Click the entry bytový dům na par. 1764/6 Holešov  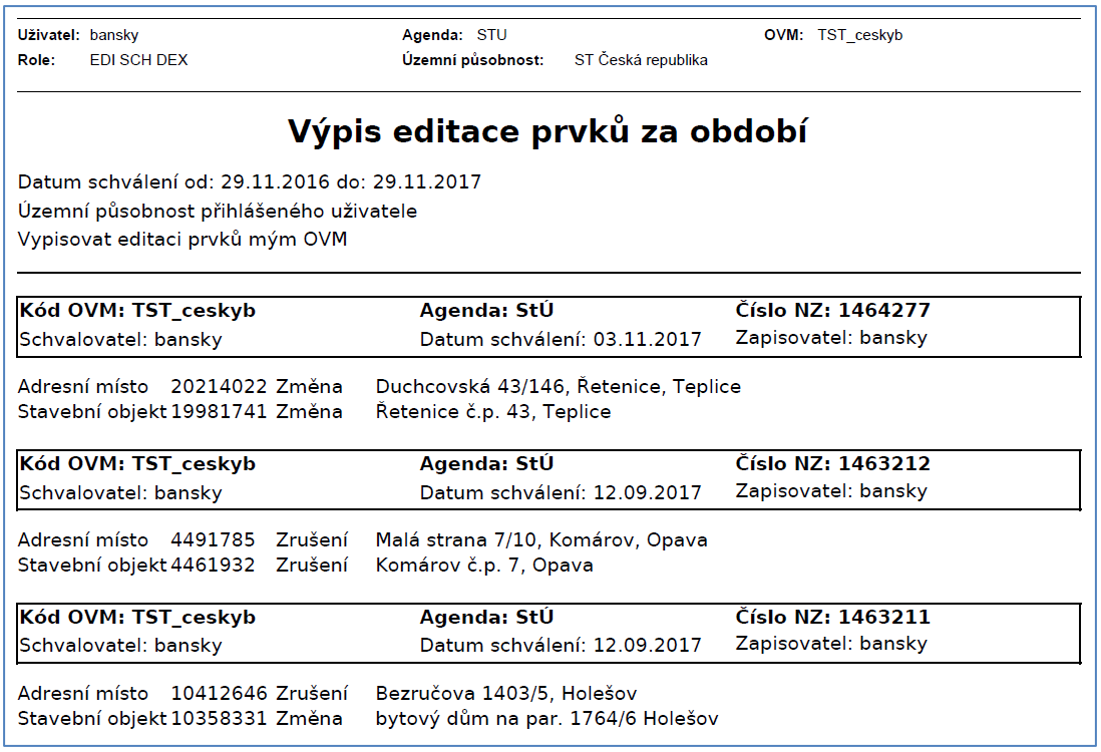click(546, 719)
